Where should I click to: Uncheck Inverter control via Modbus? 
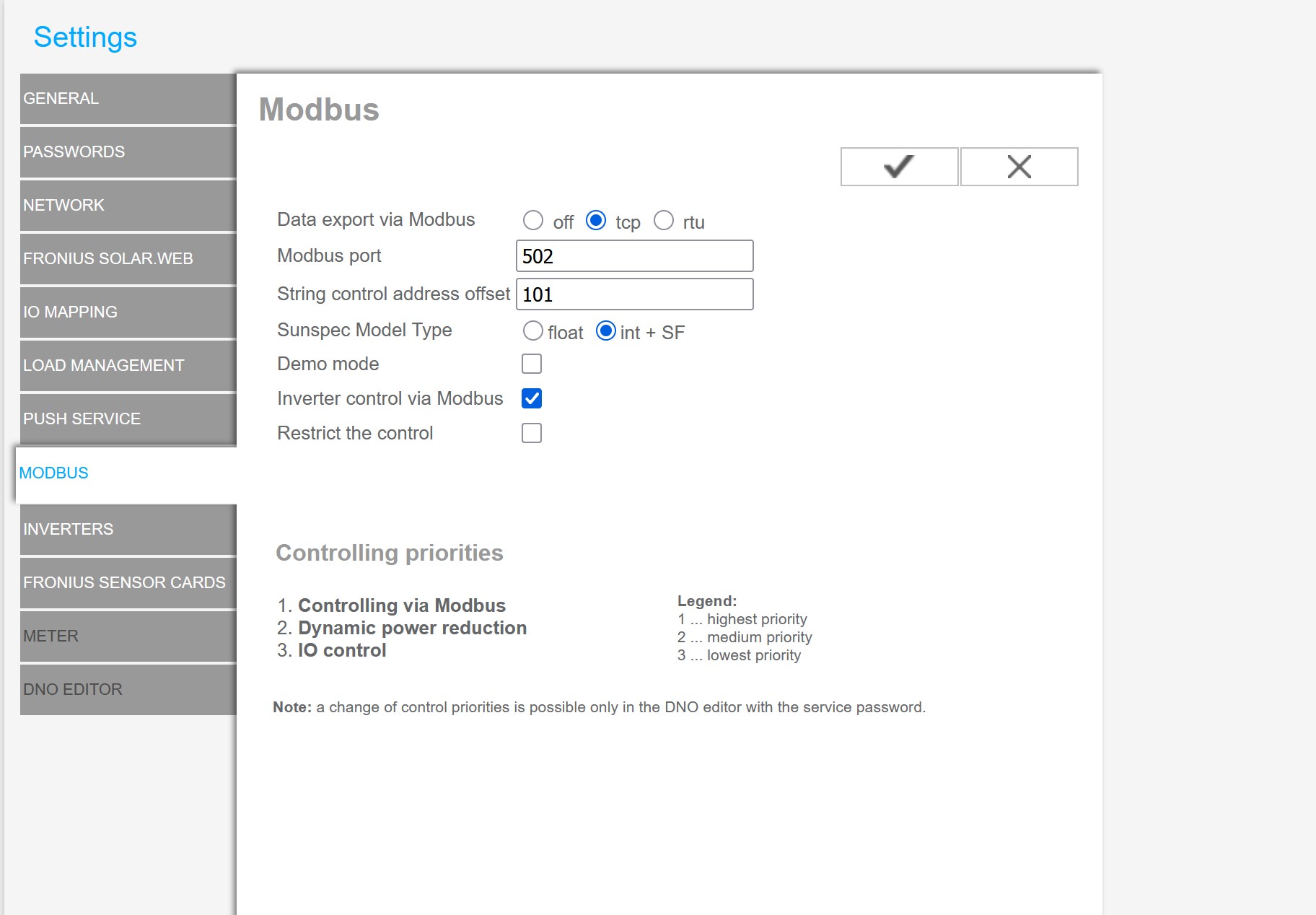[532, 398]
